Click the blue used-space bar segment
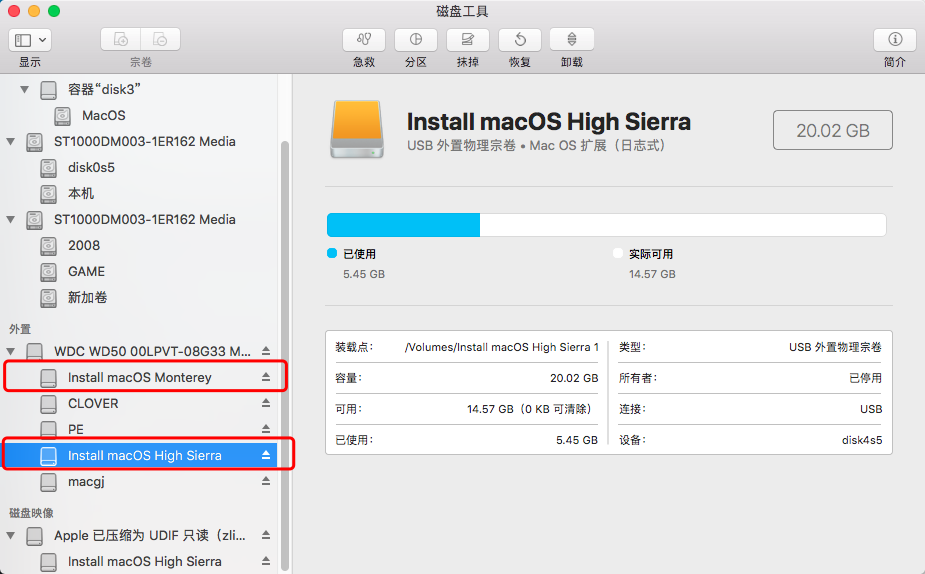Screen dimensions: 925x574 point(403,224)
